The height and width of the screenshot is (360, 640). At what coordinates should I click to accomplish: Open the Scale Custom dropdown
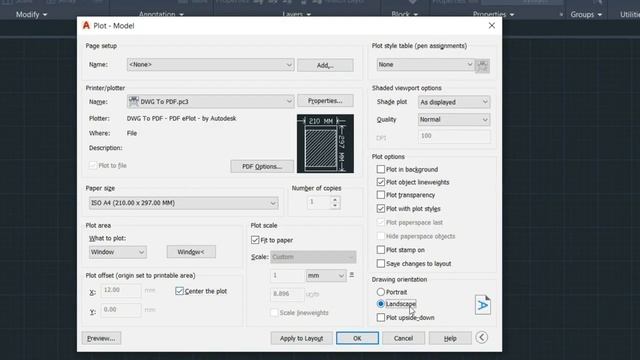[313, 257]
